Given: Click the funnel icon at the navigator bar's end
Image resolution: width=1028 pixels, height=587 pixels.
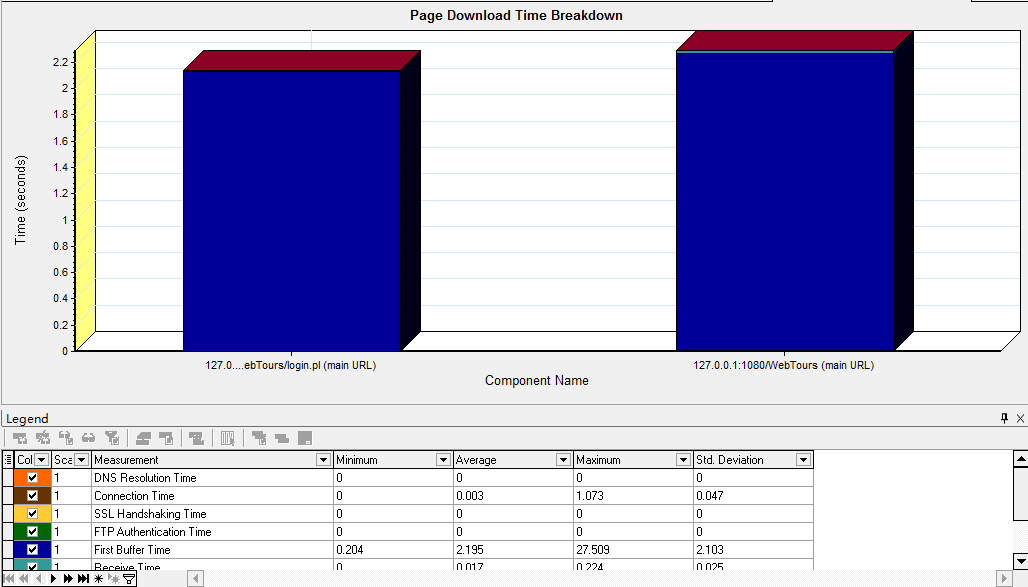Looking at the screenshot, I should click(x=130, y=579).
